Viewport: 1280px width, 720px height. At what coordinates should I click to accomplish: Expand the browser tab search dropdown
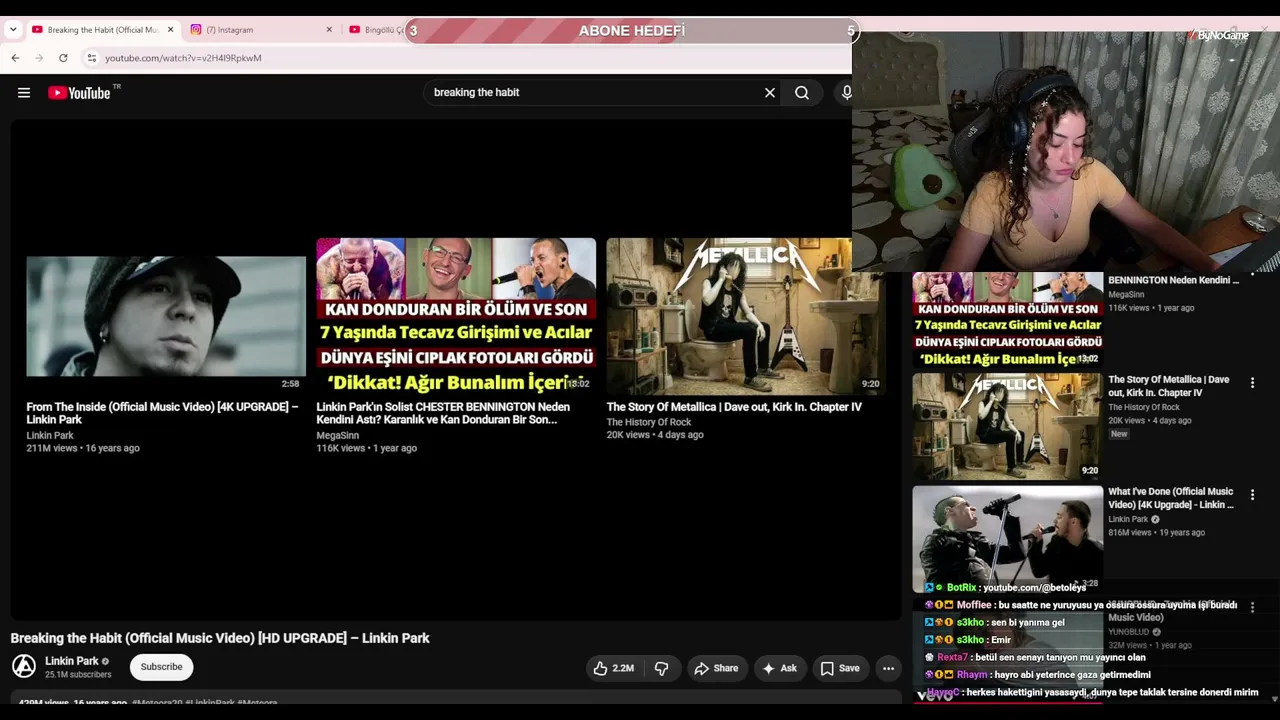13,30
